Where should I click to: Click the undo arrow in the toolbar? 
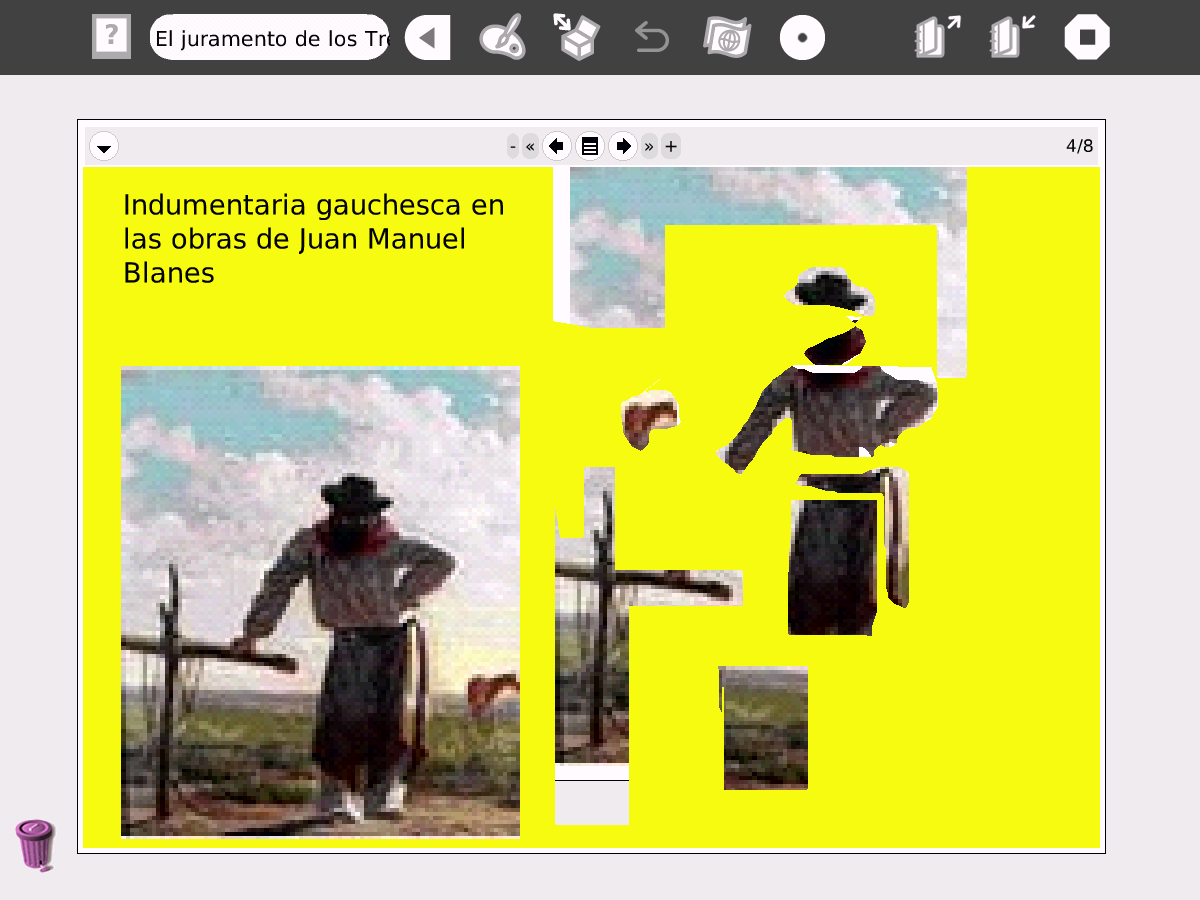tap(652, 38)
